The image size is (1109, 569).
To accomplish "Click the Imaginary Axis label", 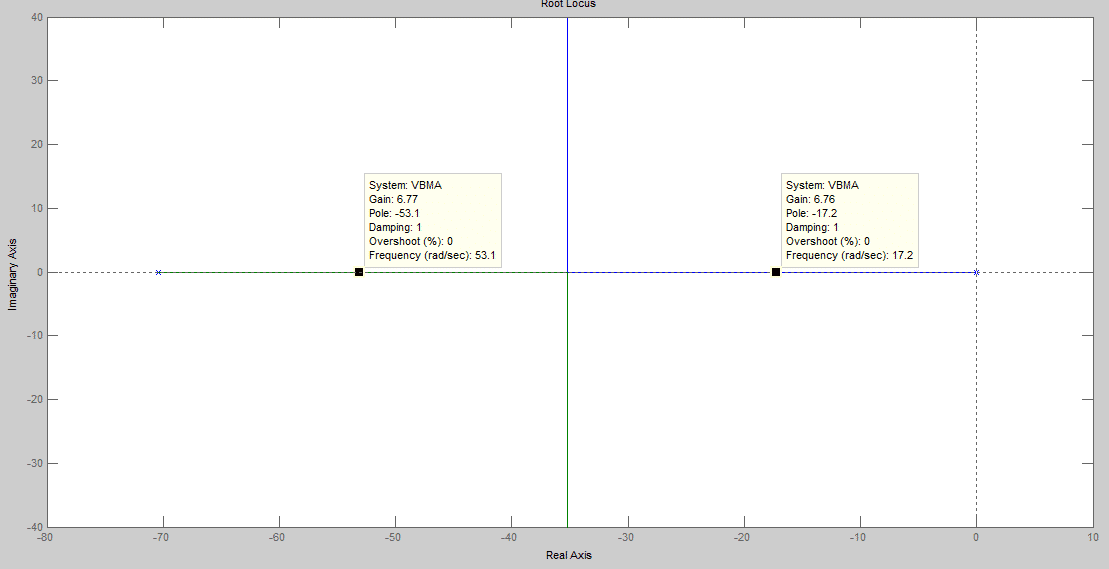I will [13, 273].
